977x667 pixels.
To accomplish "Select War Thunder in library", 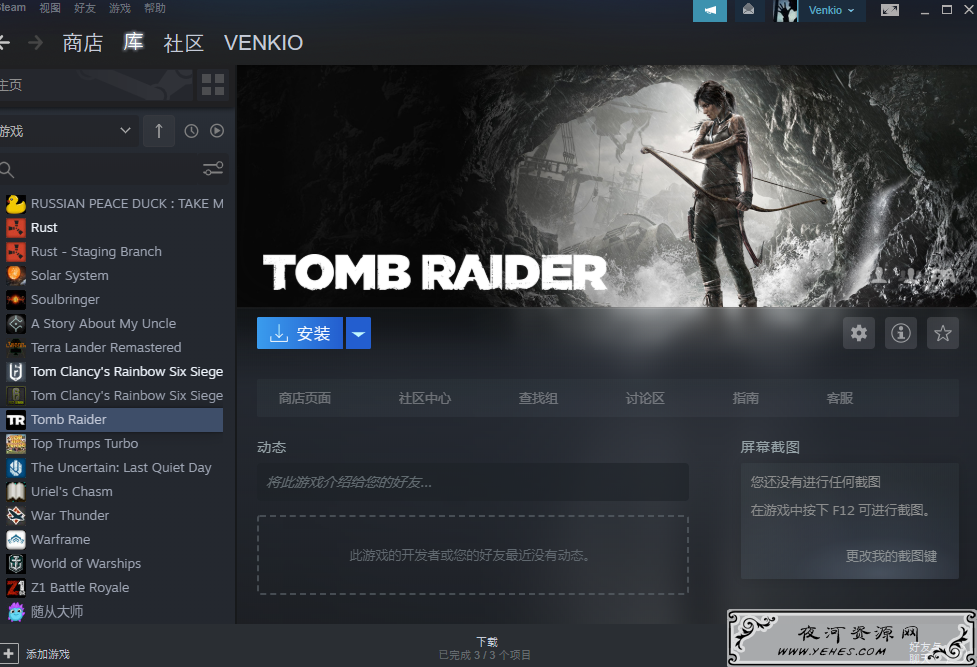I will tap(112, 516).
